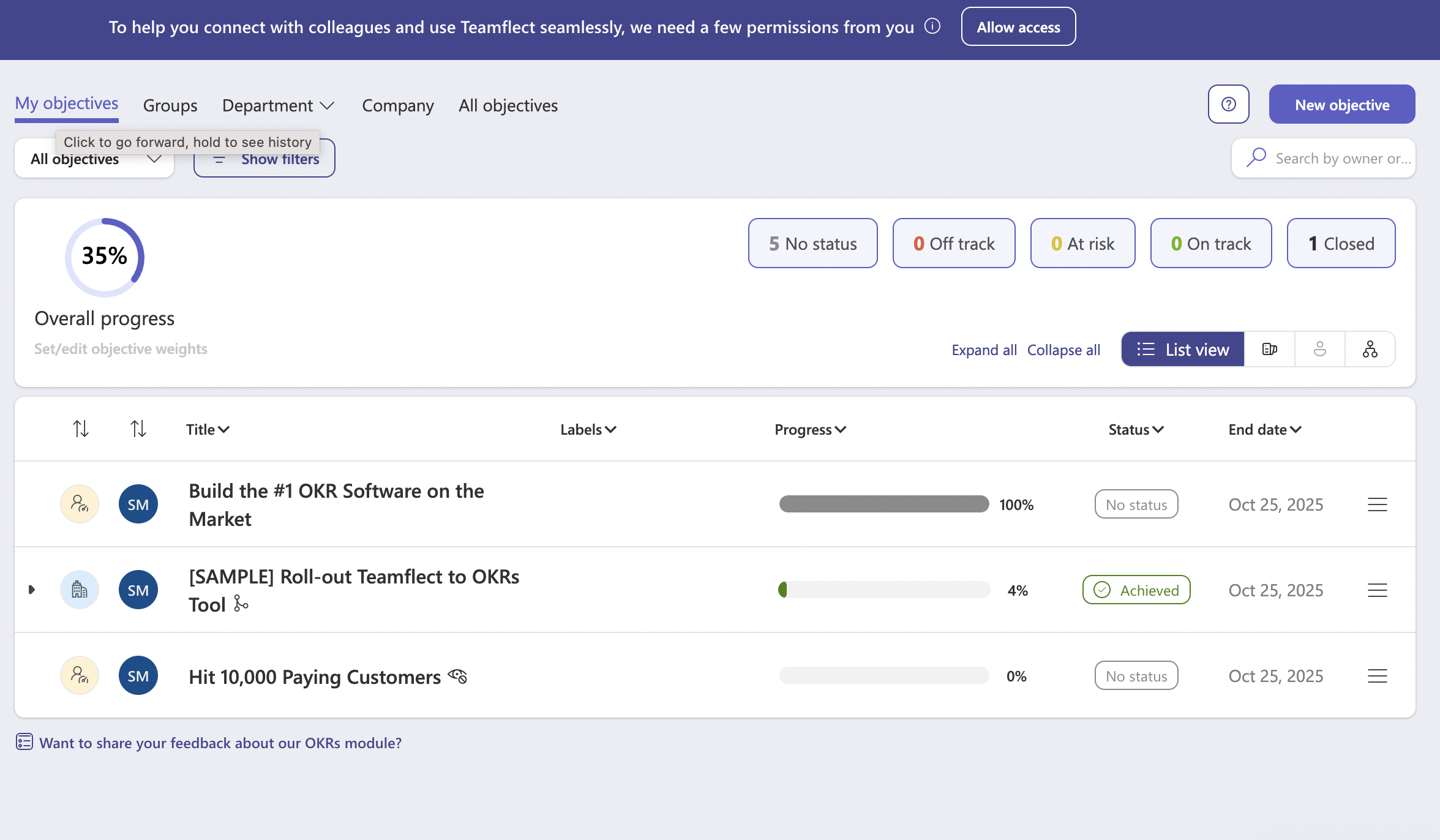This screenshot has width=1440, height=840.
Task: Click the help question mark icon
Action: [1228, 104]
